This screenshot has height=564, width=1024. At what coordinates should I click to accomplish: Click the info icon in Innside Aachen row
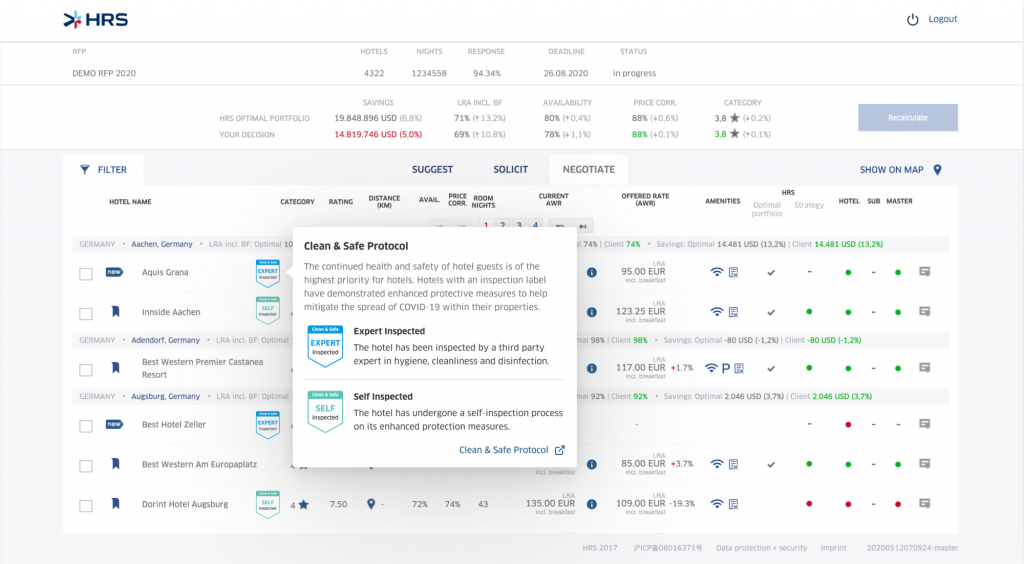tap(592, 312)
